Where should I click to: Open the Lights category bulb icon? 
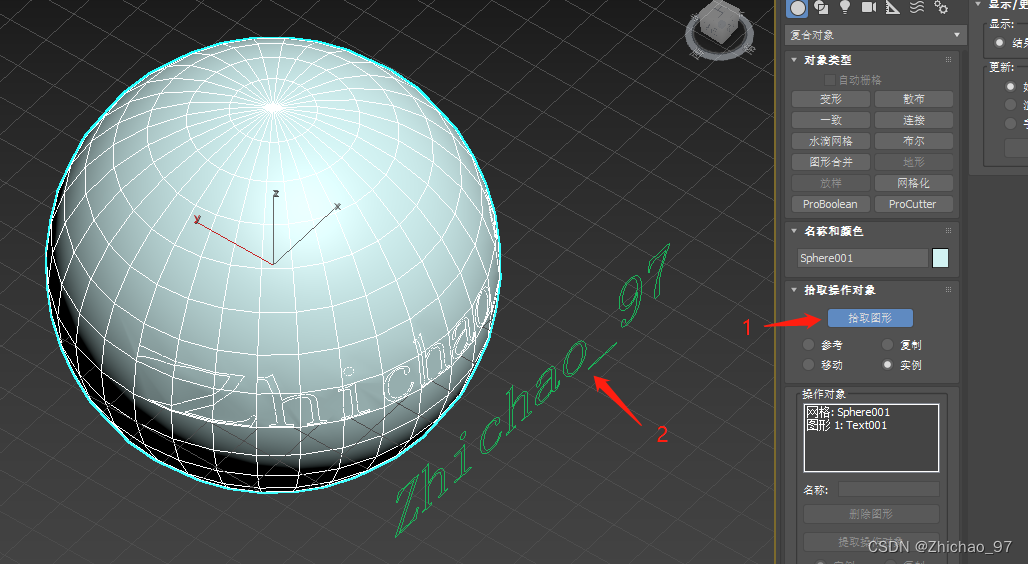pyautogui.click(x=845, y=7)
